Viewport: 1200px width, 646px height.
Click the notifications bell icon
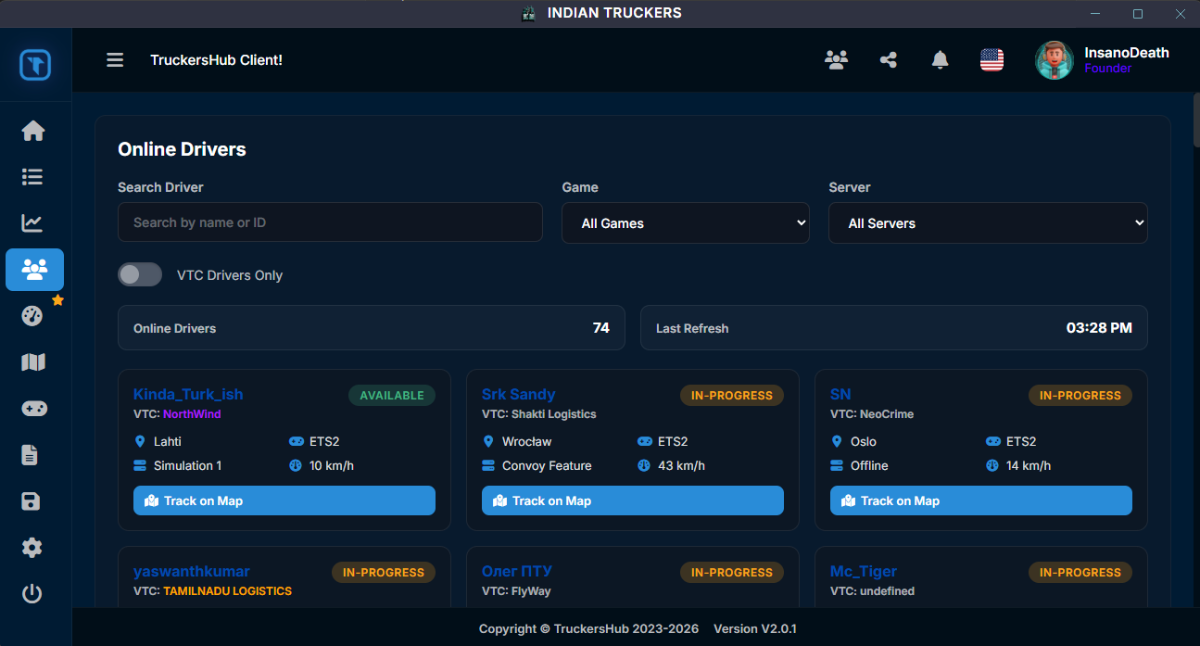940,60
